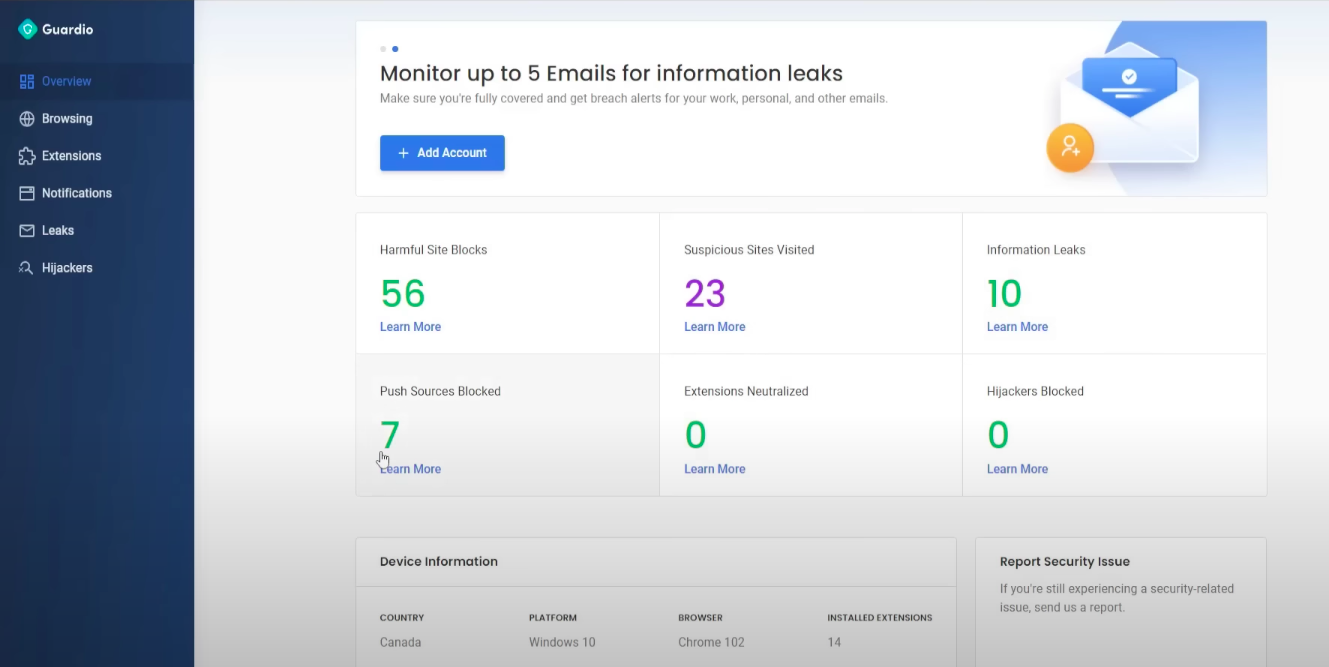
Task: Click the BROWSER column header
Action: [700, 618]
